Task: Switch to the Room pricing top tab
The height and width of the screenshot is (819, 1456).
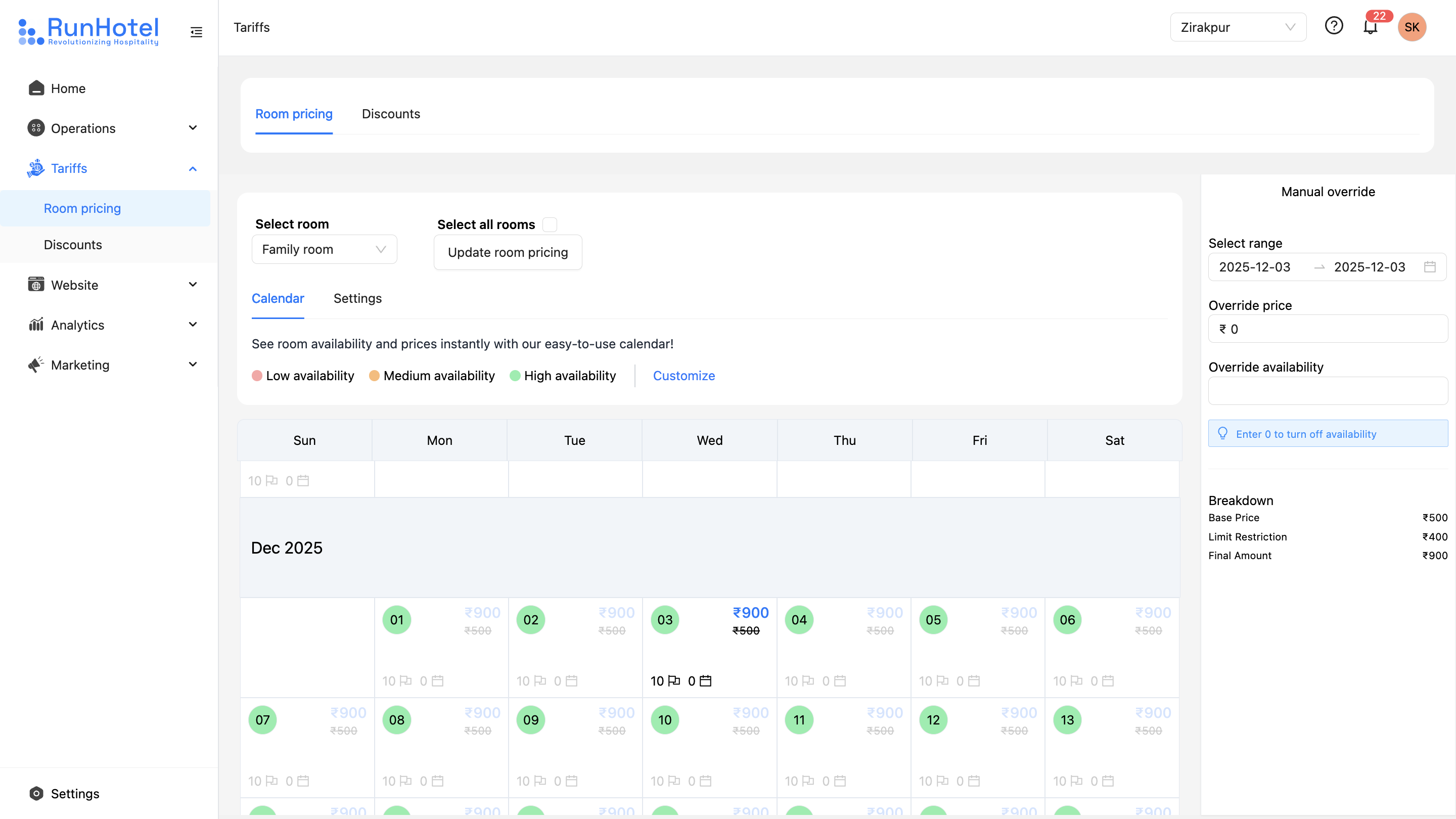Action: [x=294, y=114]
